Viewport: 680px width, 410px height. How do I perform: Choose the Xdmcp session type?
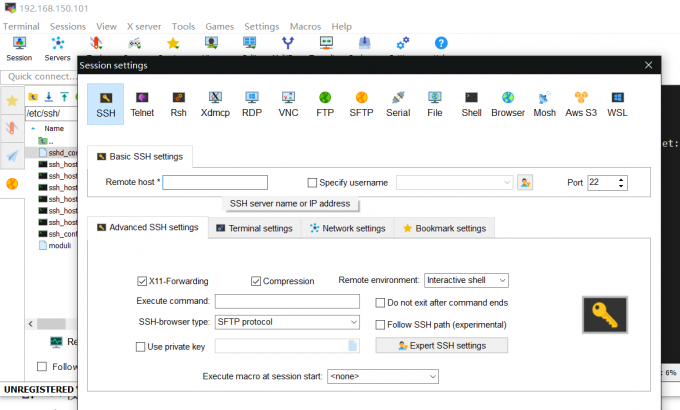pos(215,104)
